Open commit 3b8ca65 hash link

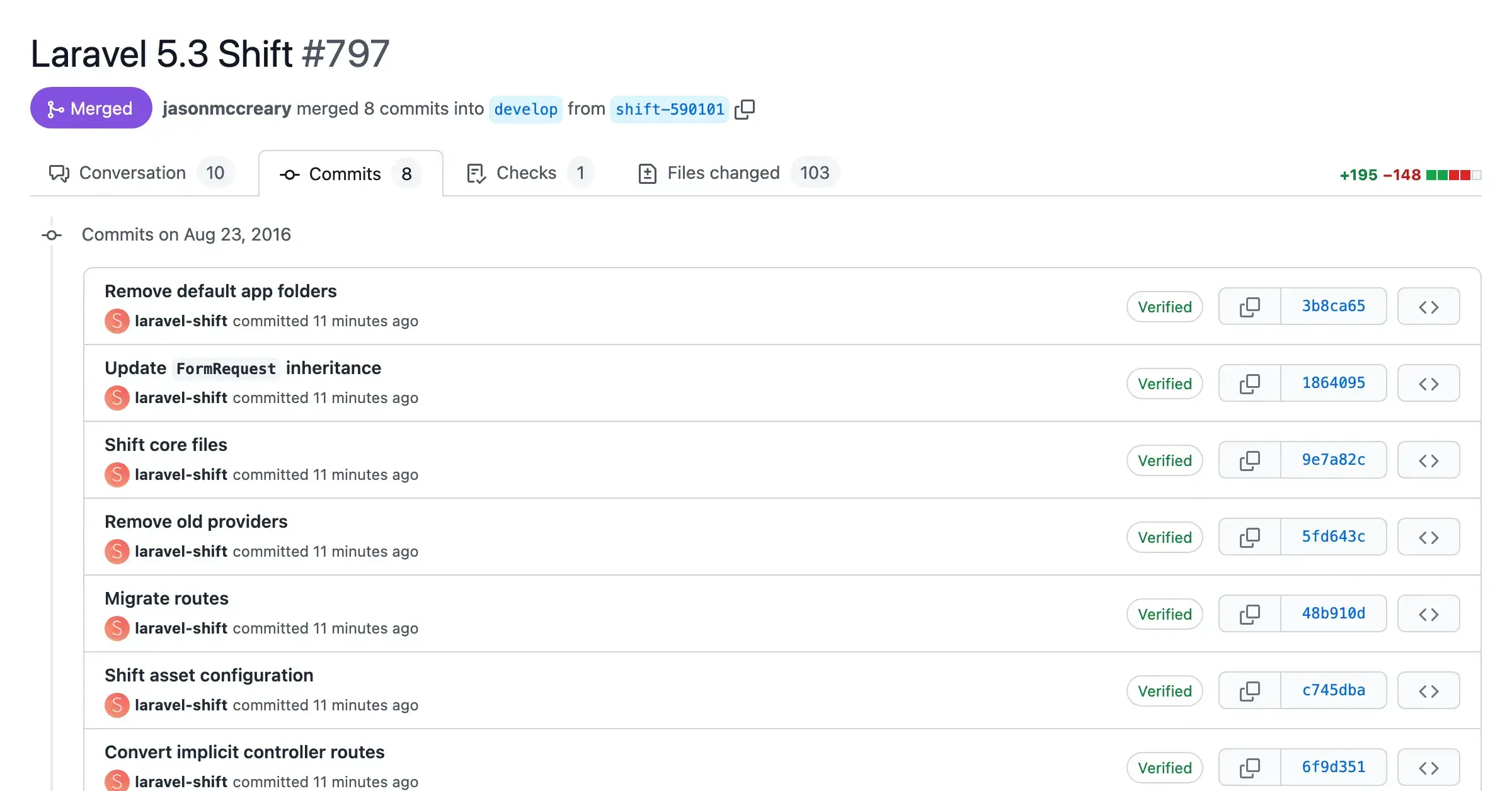pyautogui.click(x=1334, y=307)
